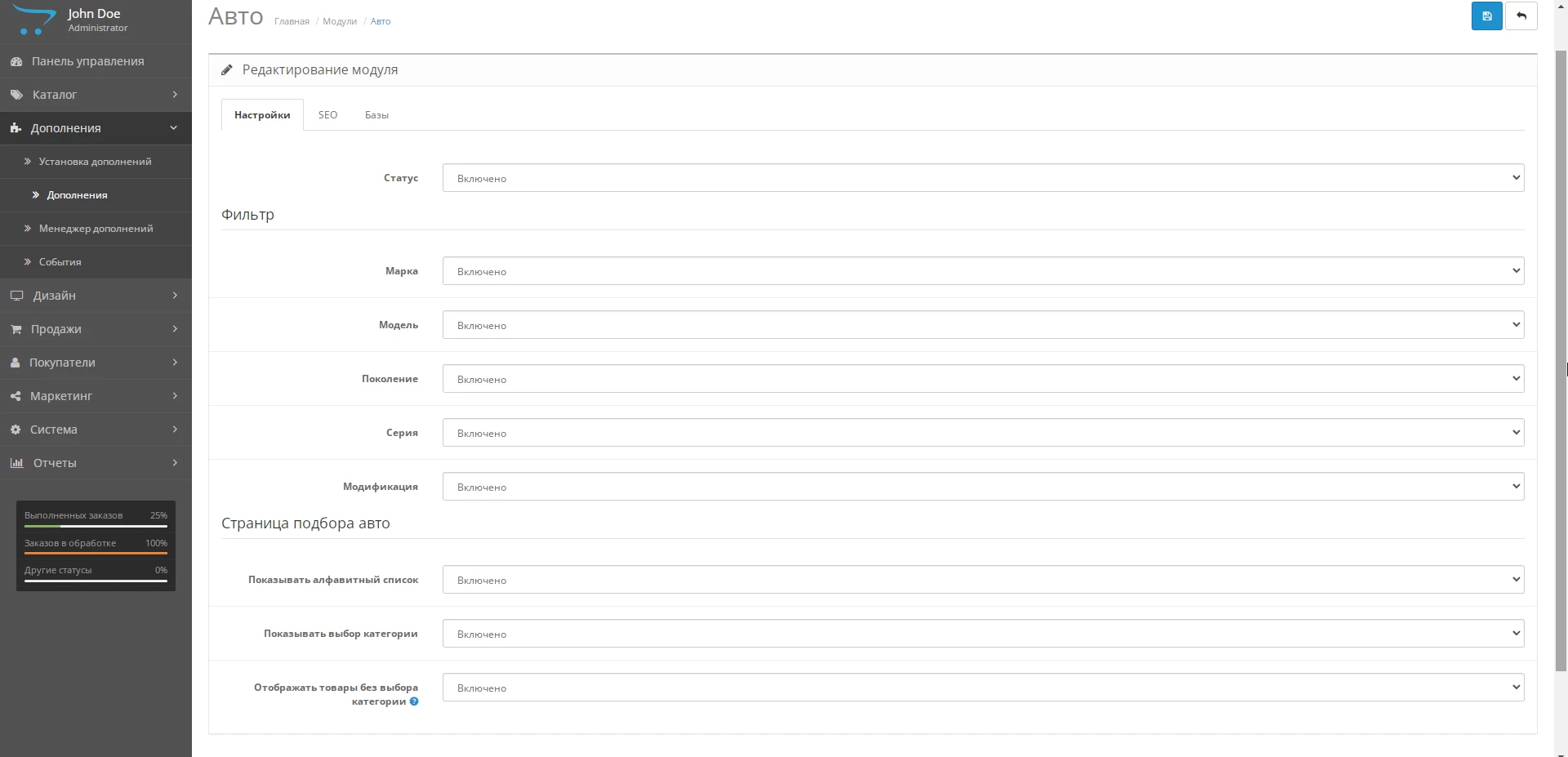Expand the Система menu
This screenshot has width=1568, height=757.
[x=96, y=430]
